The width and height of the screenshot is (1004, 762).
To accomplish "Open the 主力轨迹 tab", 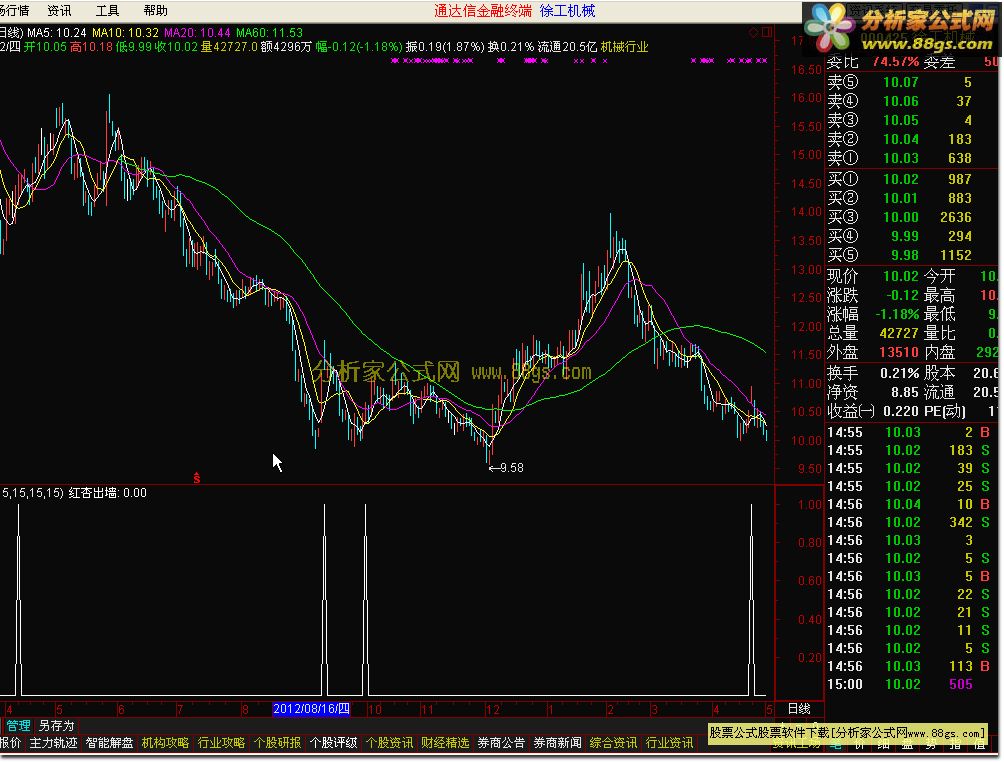I will coord(53,743).
